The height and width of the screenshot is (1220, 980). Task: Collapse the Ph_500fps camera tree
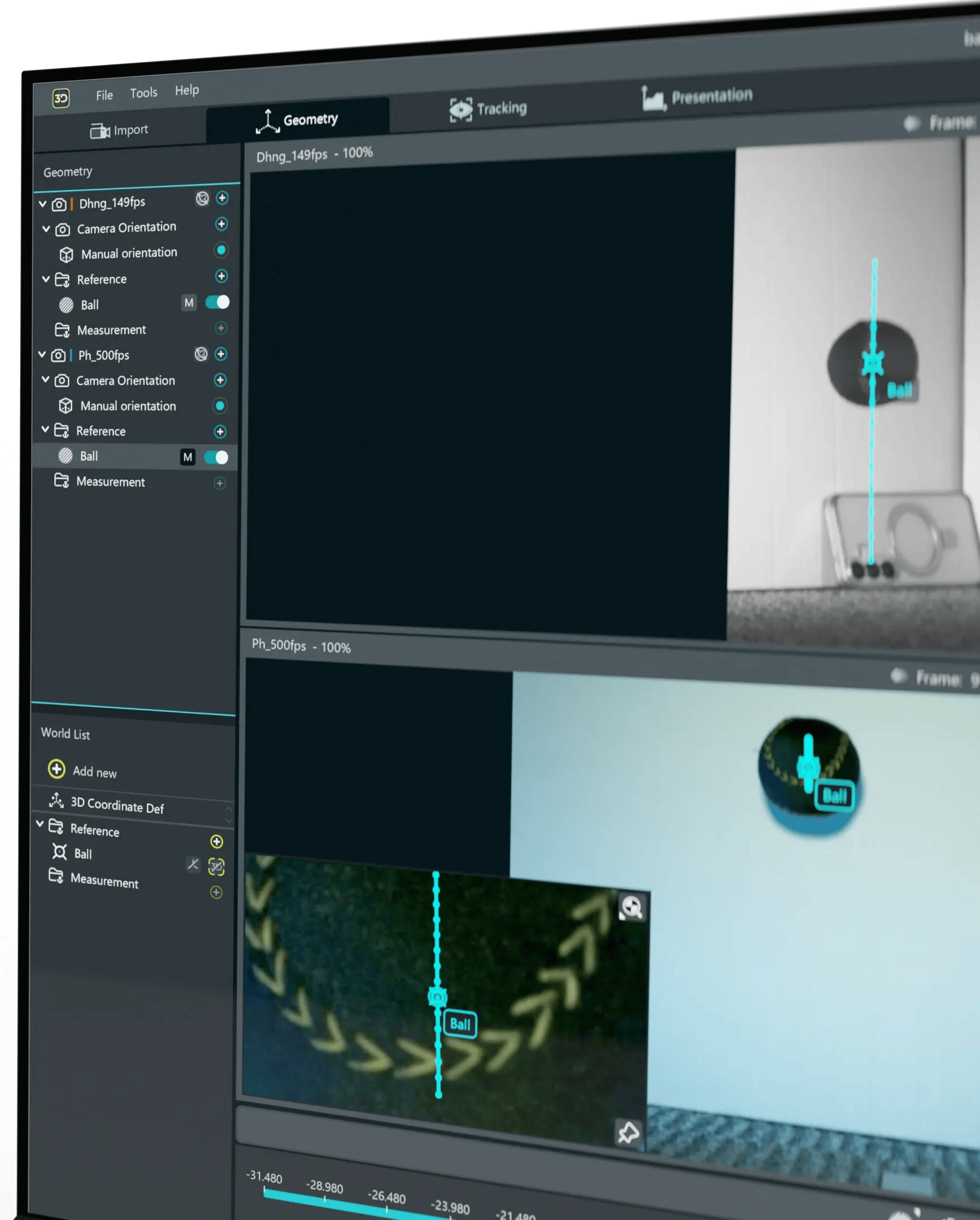42,355
